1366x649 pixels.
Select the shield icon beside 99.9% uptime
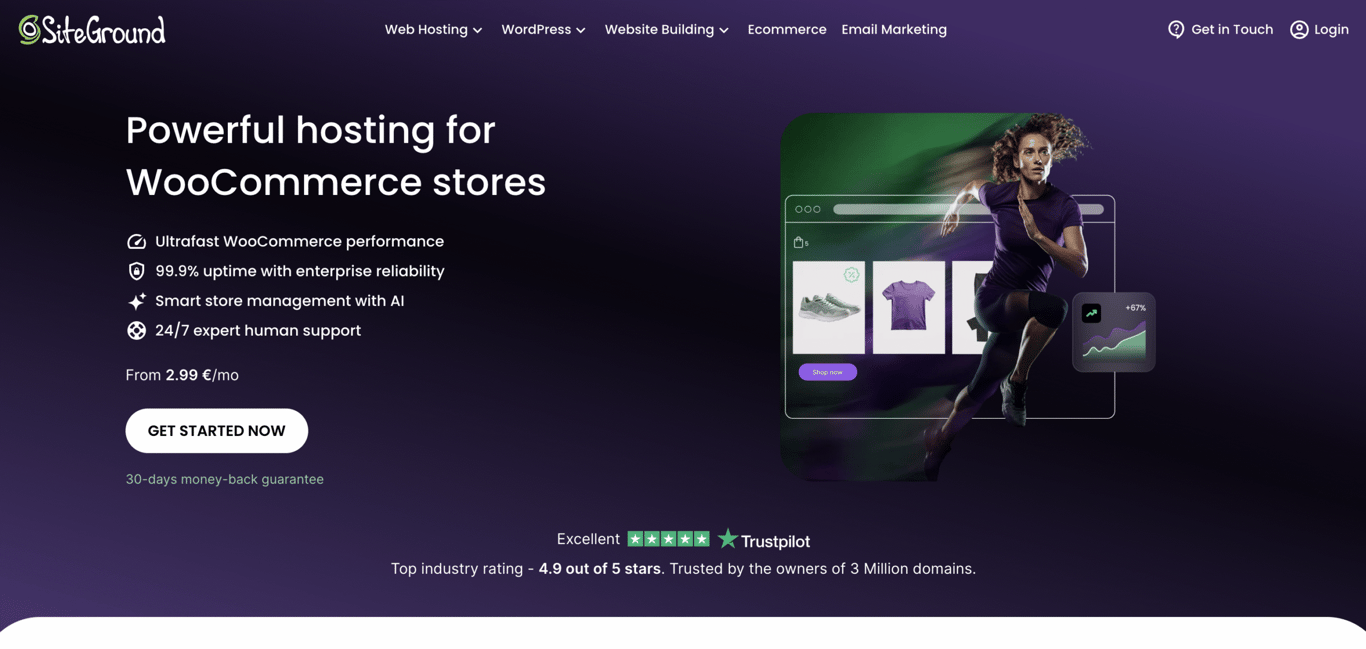tap(136, 271)
